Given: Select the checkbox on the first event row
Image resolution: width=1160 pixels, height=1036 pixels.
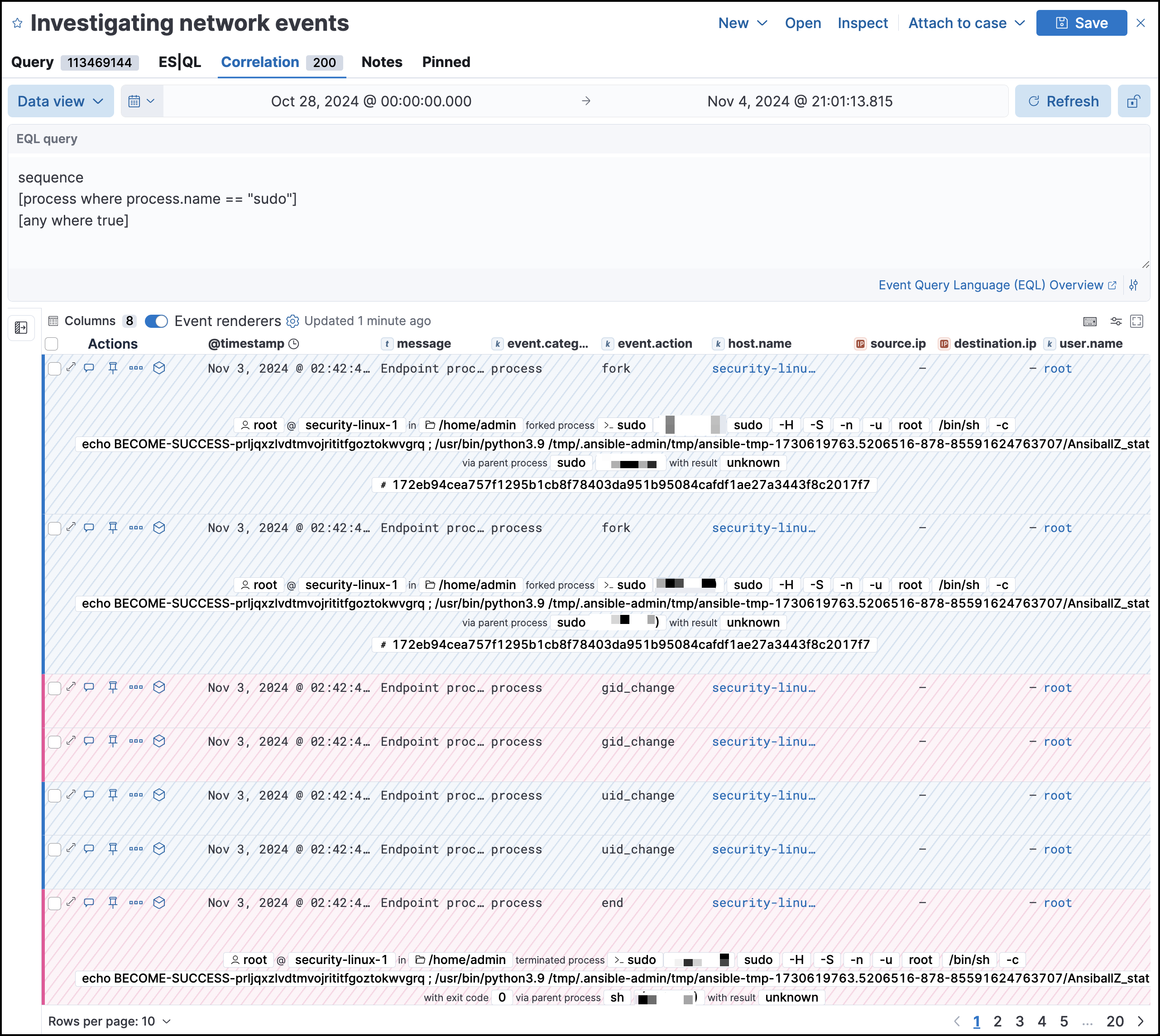Looking at the screenshot, I should (x=55, y=368).
